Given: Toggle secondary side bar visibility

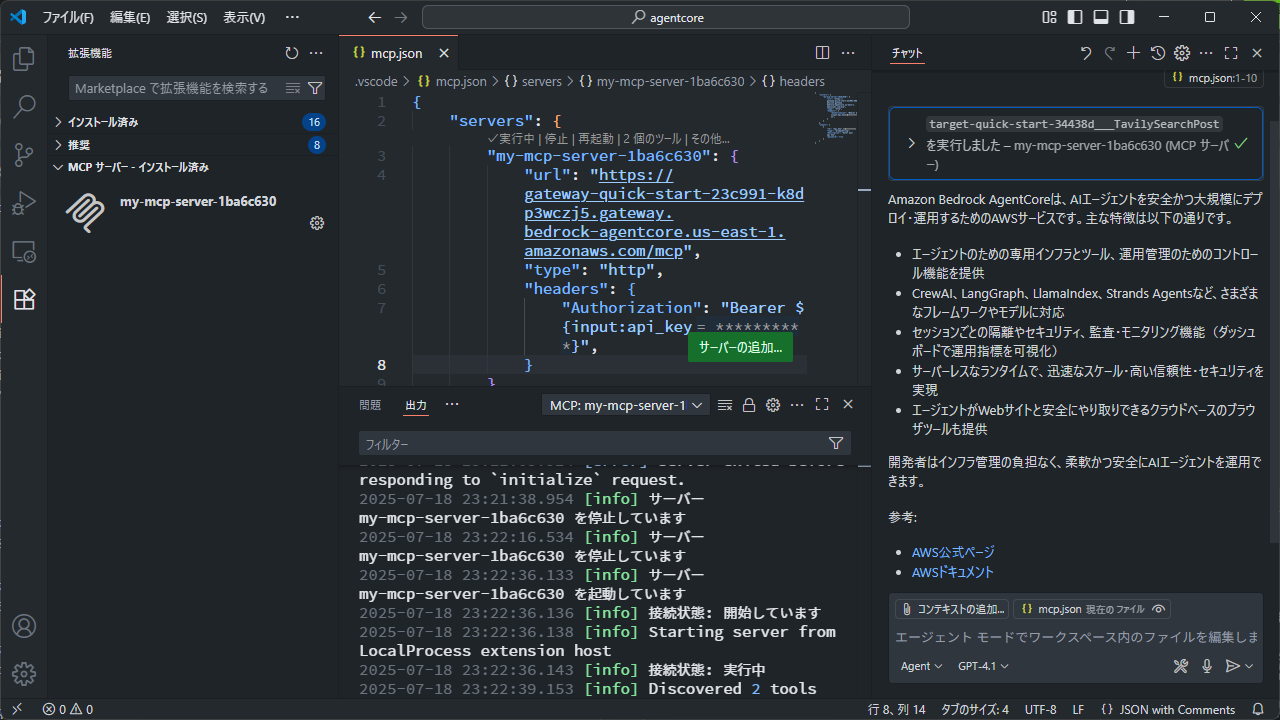Looking at the screenshot, I should (1127, 17).
